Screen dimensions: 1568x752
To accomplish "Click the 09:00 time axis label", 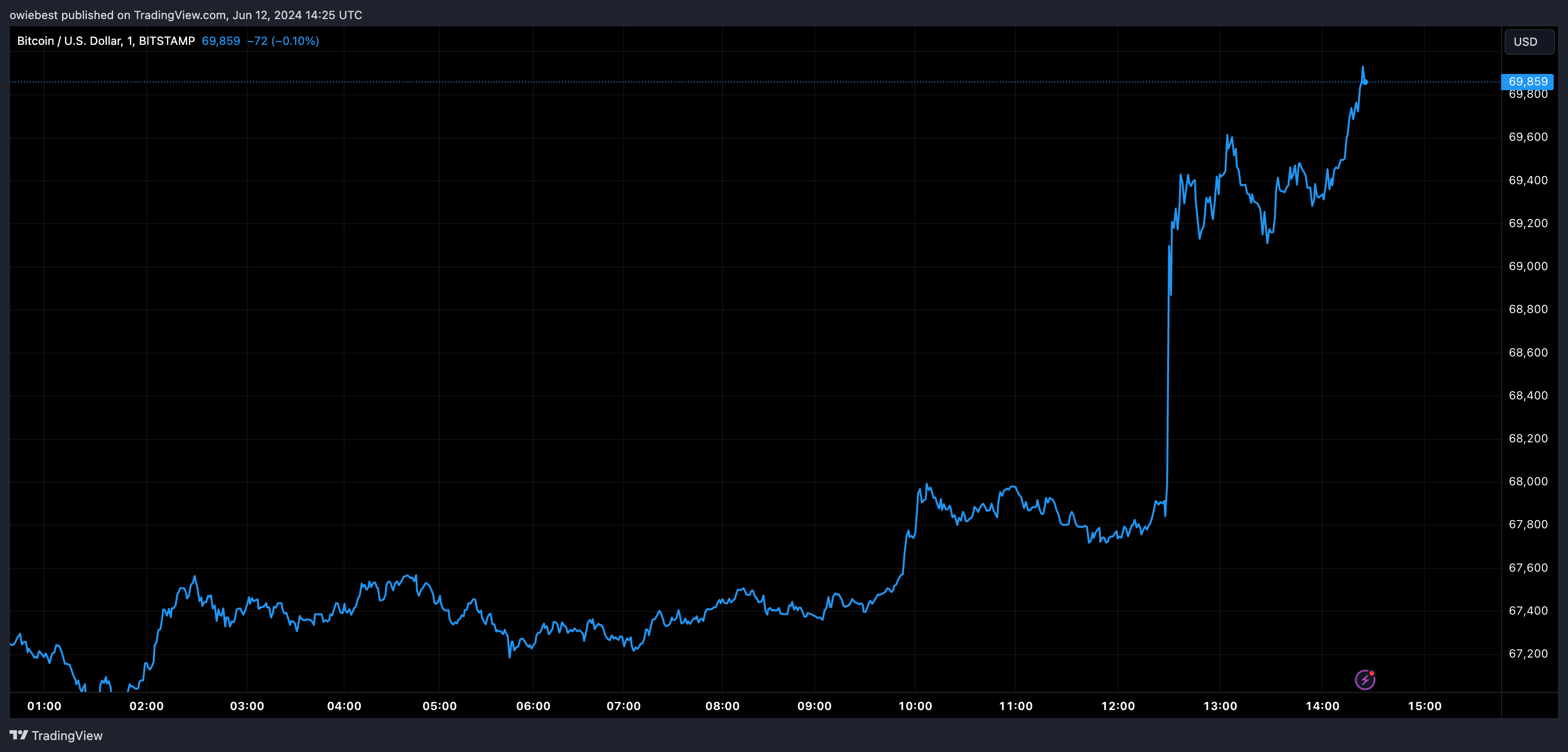I will pos(815,706).
